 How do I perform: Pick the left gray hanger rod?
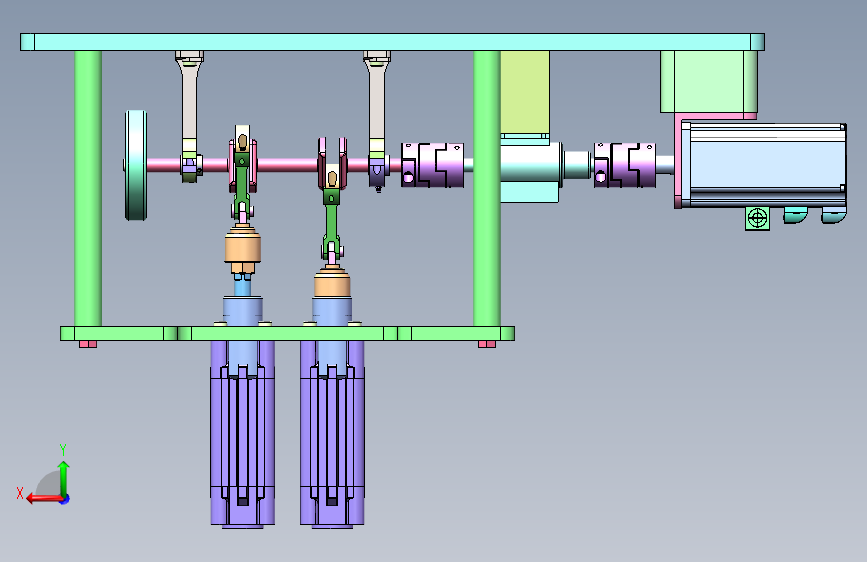pos(189,100)
